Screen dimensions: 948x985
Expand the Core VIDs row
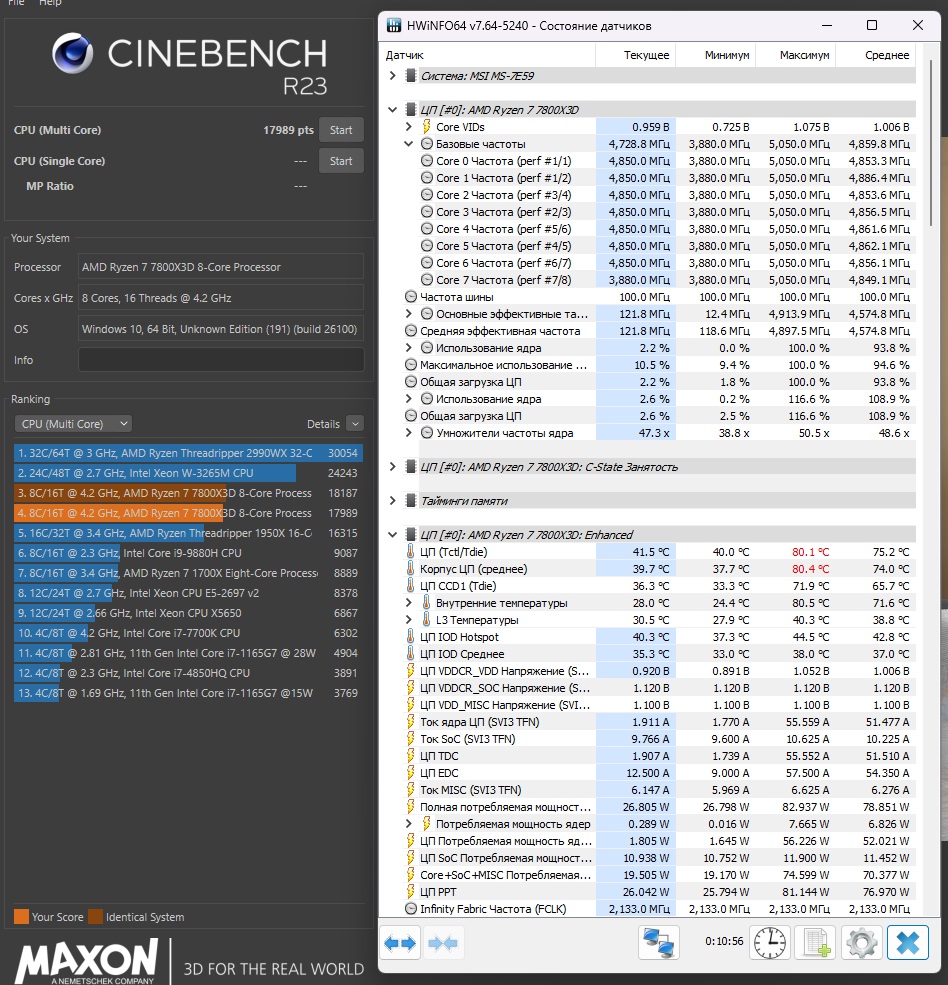408,127
